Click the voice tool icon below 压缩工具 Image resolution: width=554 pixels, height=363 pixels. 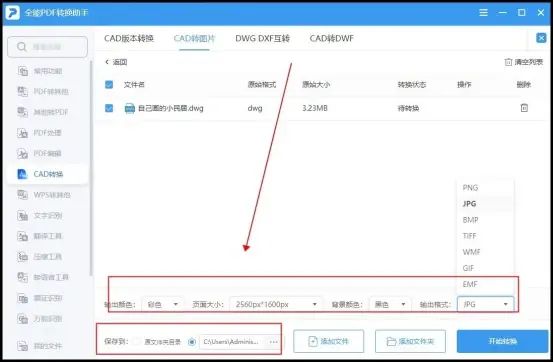[x=23, y=277]
